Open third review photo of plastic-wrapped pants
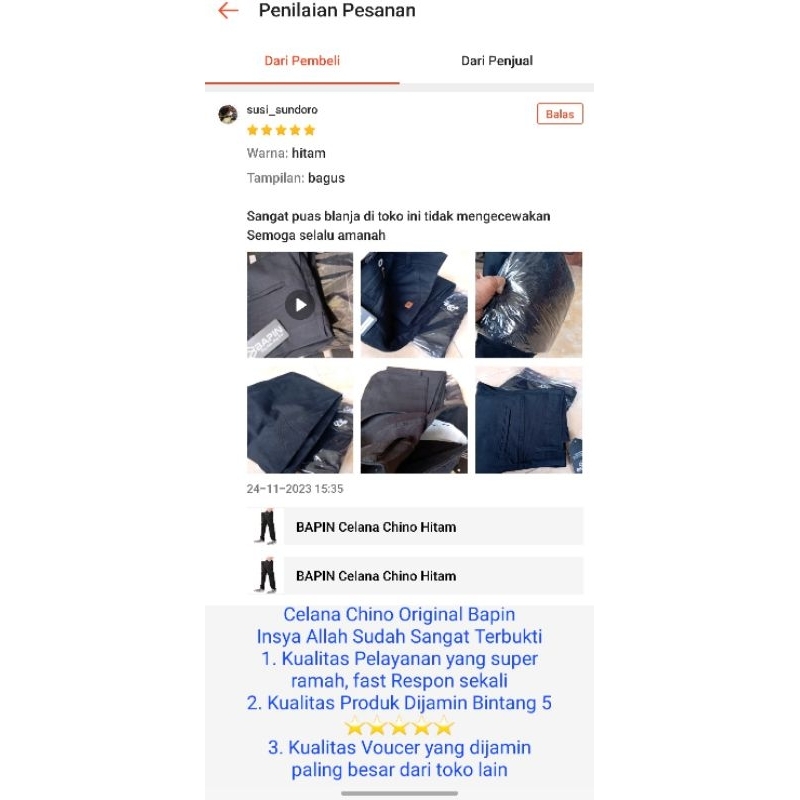The height and width of the screenshot is (800, 800). tap(529, 305)
